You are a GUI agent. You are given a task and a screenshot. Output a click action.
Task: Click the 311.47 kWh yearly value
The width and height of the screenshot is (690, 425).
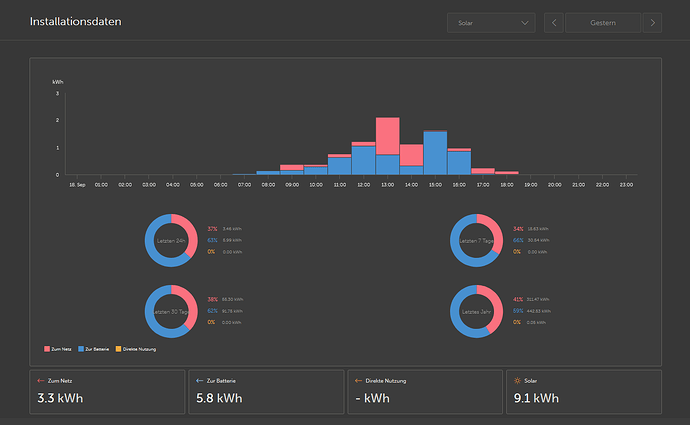point(538,299)
